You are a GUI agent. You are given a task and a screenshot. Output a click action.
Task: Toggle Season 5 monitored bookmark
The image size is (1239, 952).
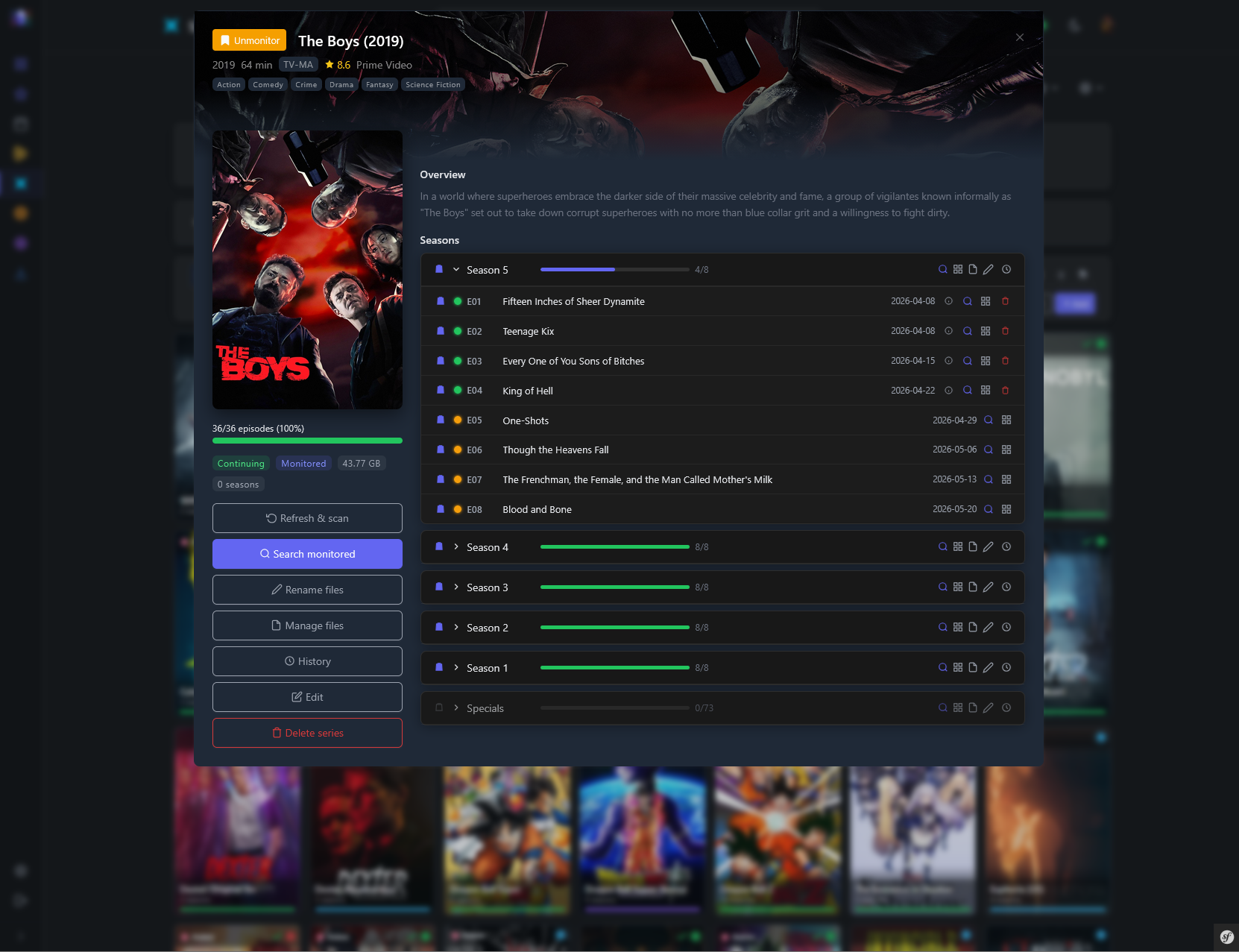pos(439,269)
